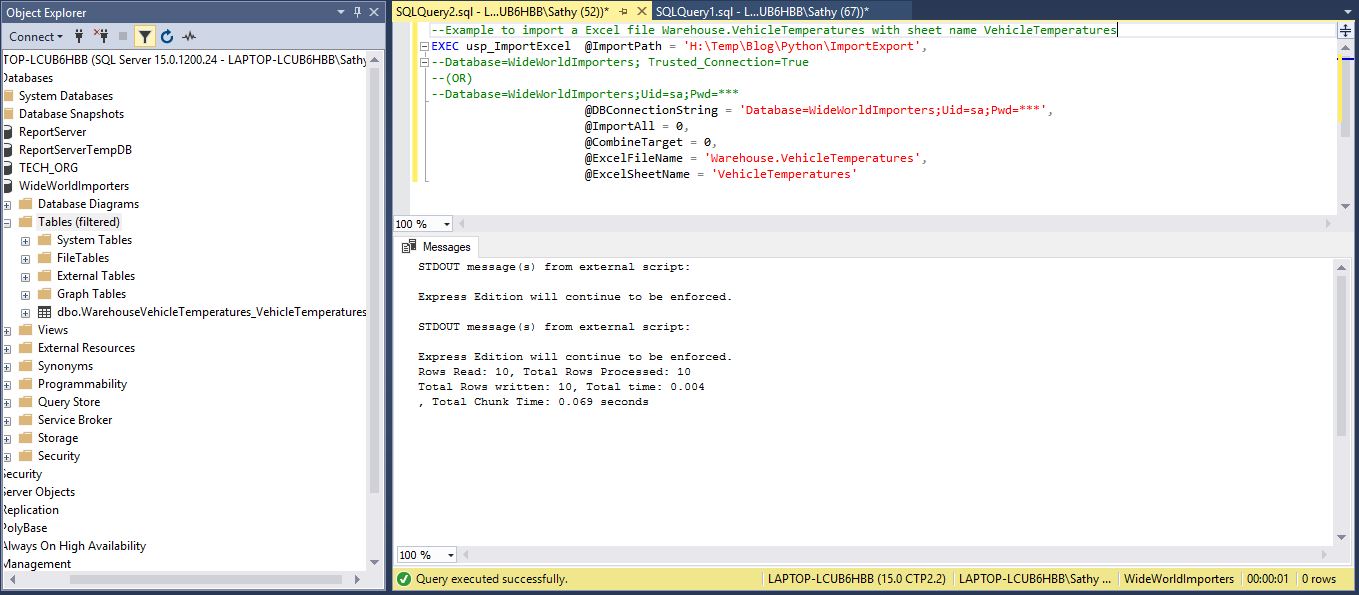Click the Graph Tables folder icon
Screen dimensions: 1359x595
pyautogui.click(x=44, y=294)
